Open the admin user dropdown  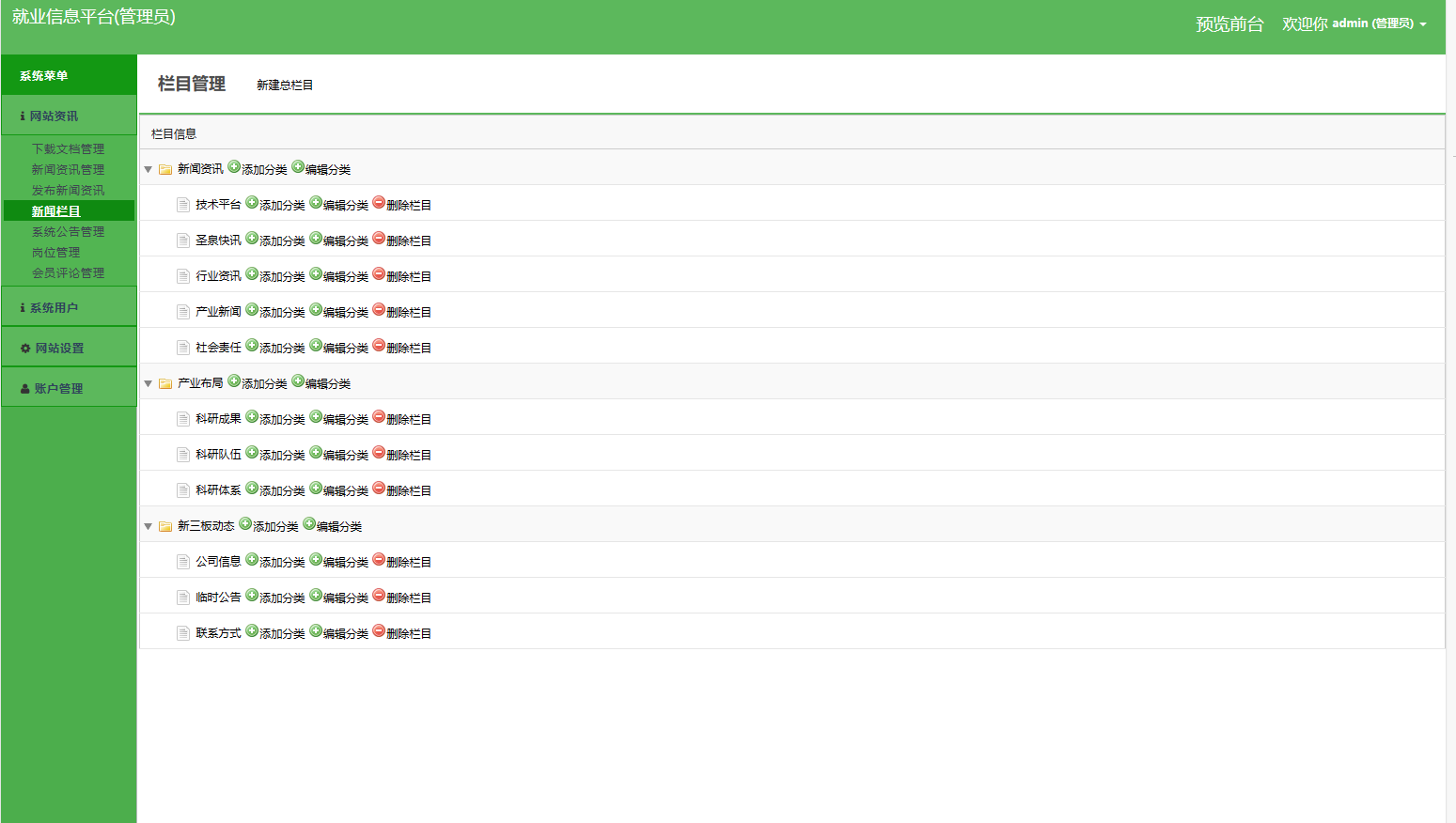coord(1378,23)
